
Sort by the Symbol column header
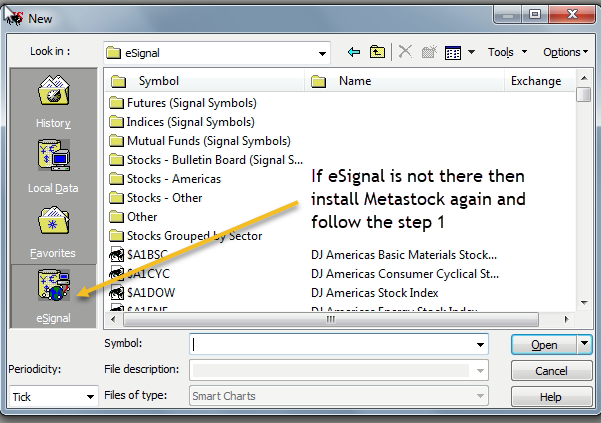point(205,81)
